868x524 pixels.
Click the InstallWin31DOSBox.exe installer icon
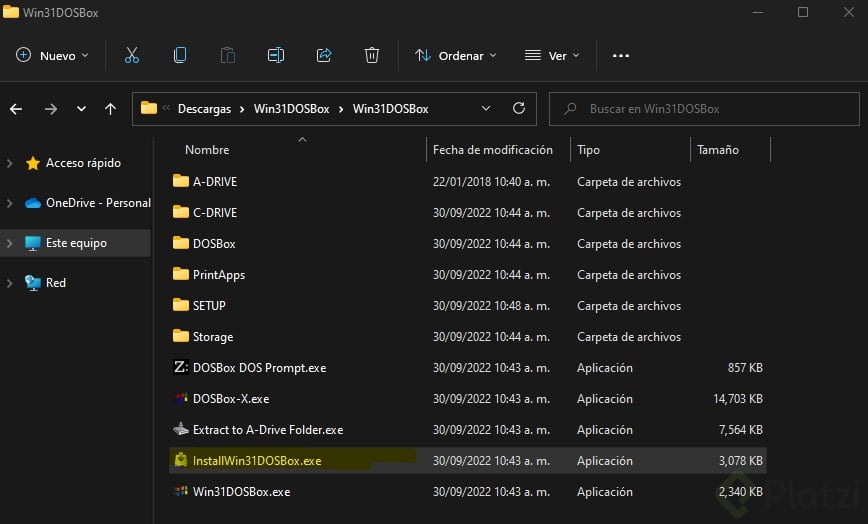coord(180,460)
